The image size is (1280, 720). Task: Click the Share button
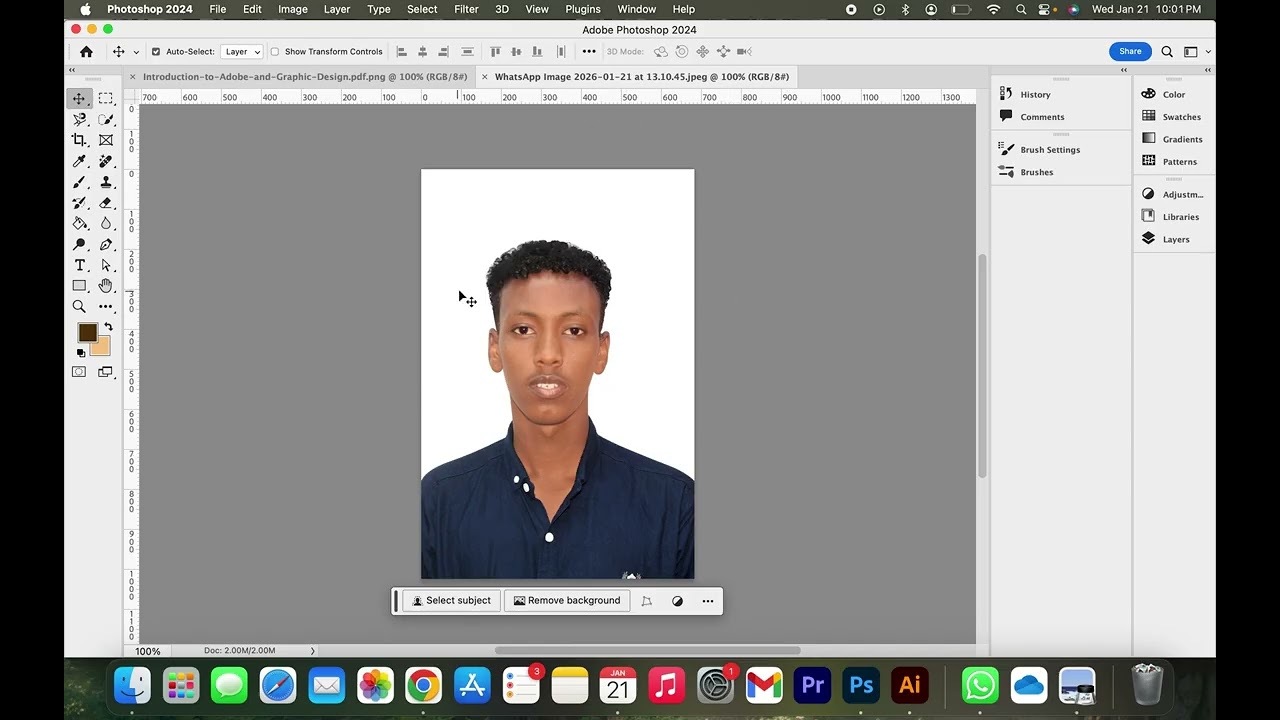coord(1130,51)
